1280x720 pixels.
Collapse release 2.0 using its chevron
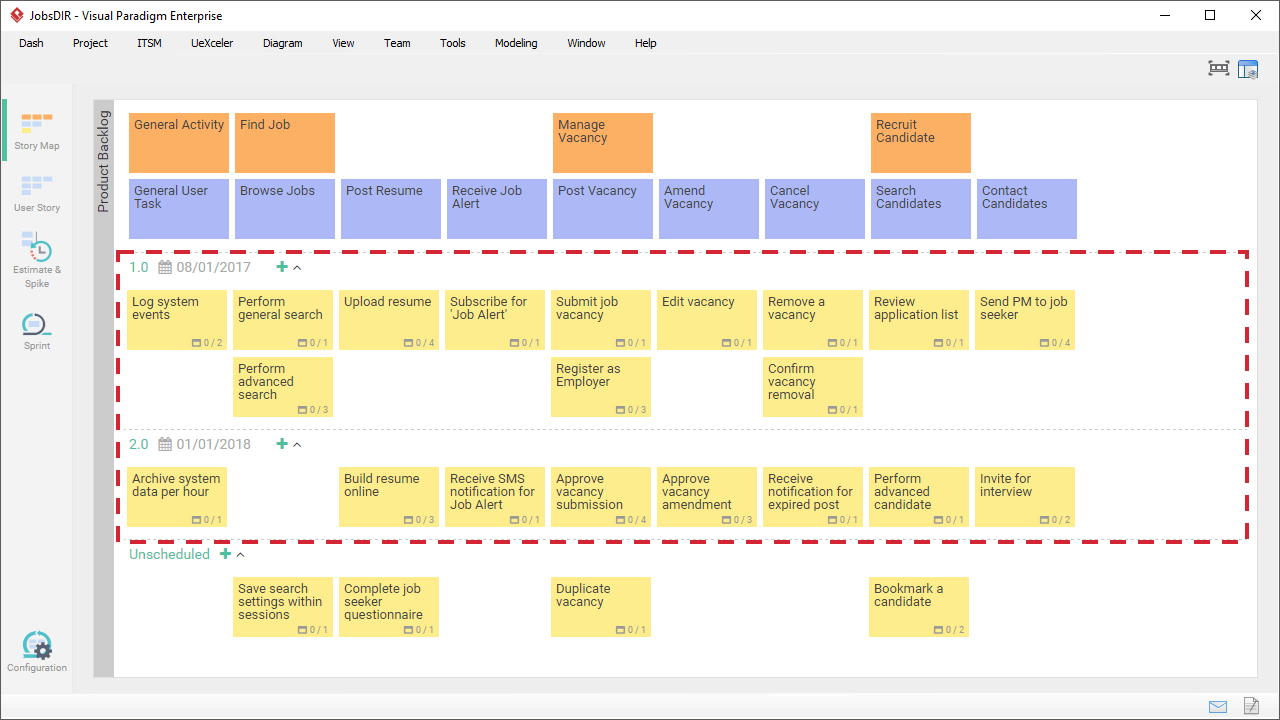click(297, 445)
